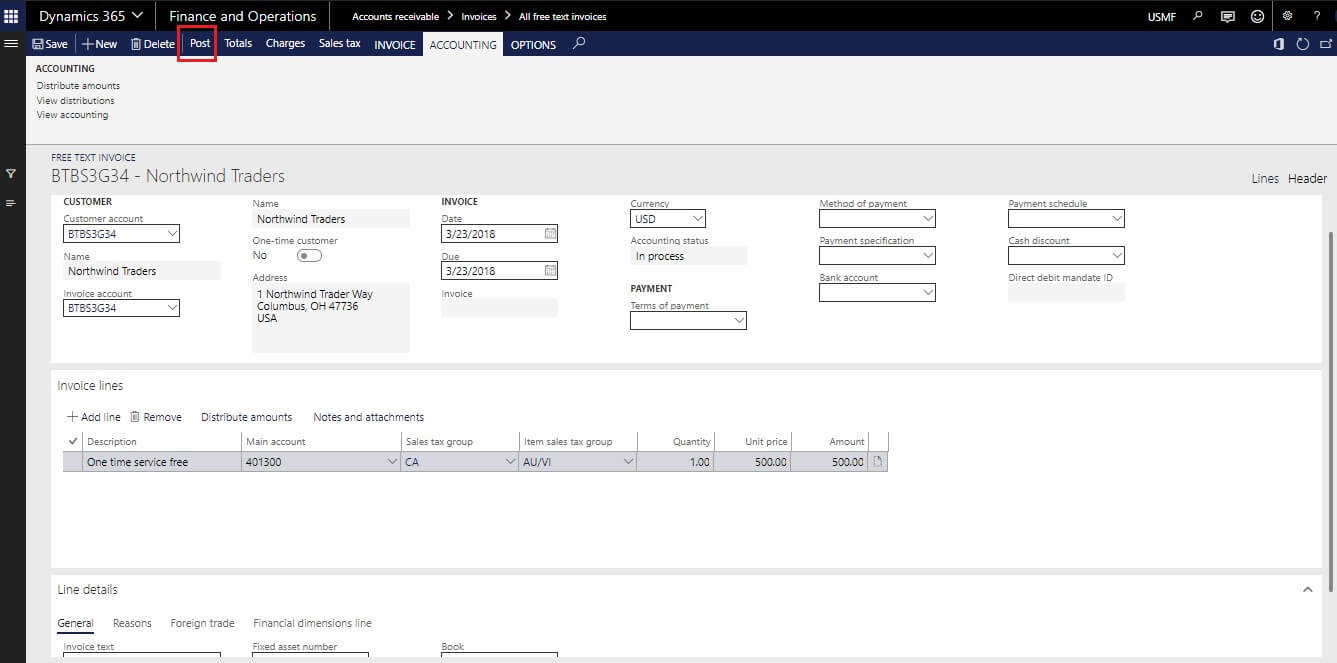Open the Foreign trade tab
The image size is (1337, 663).
click(202, 623)
